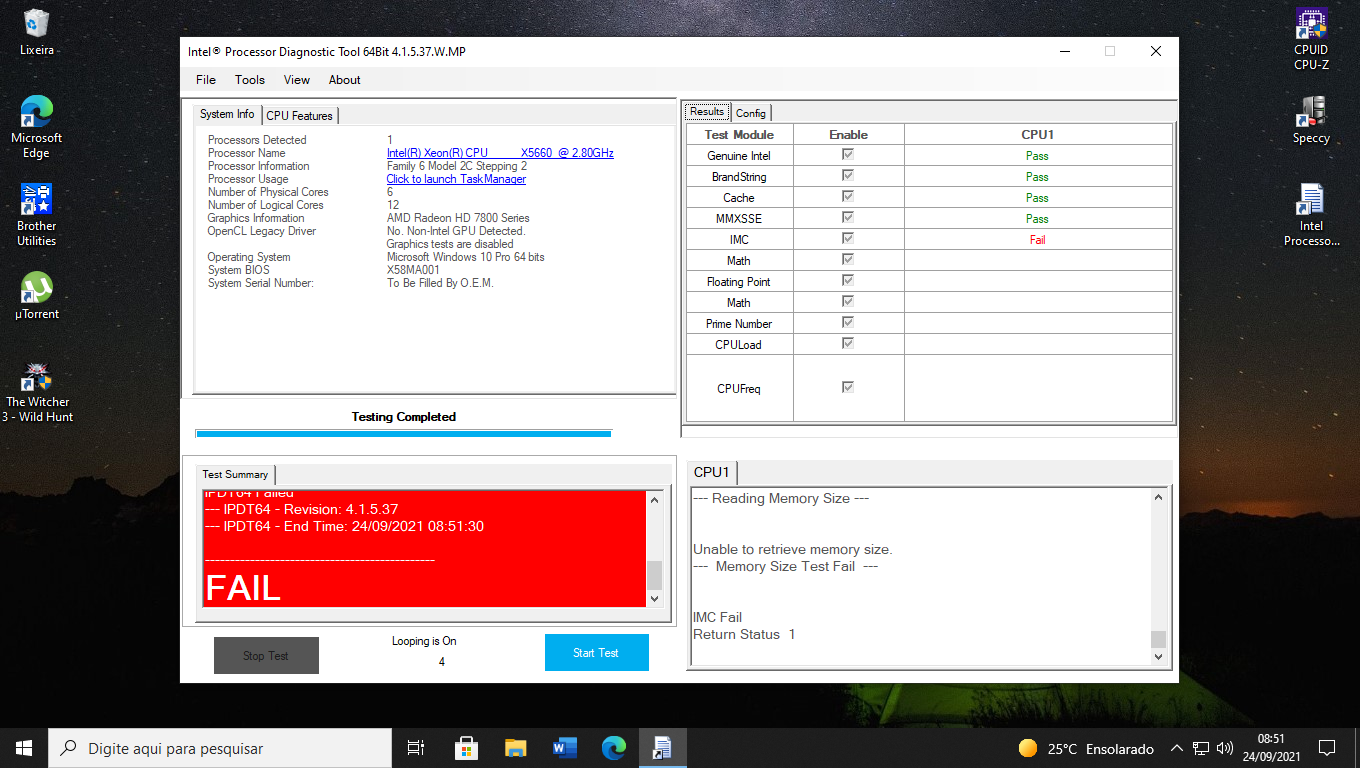Open the Lixeira recycle bin icon
1360x768 pixels.
coord(37,32)
